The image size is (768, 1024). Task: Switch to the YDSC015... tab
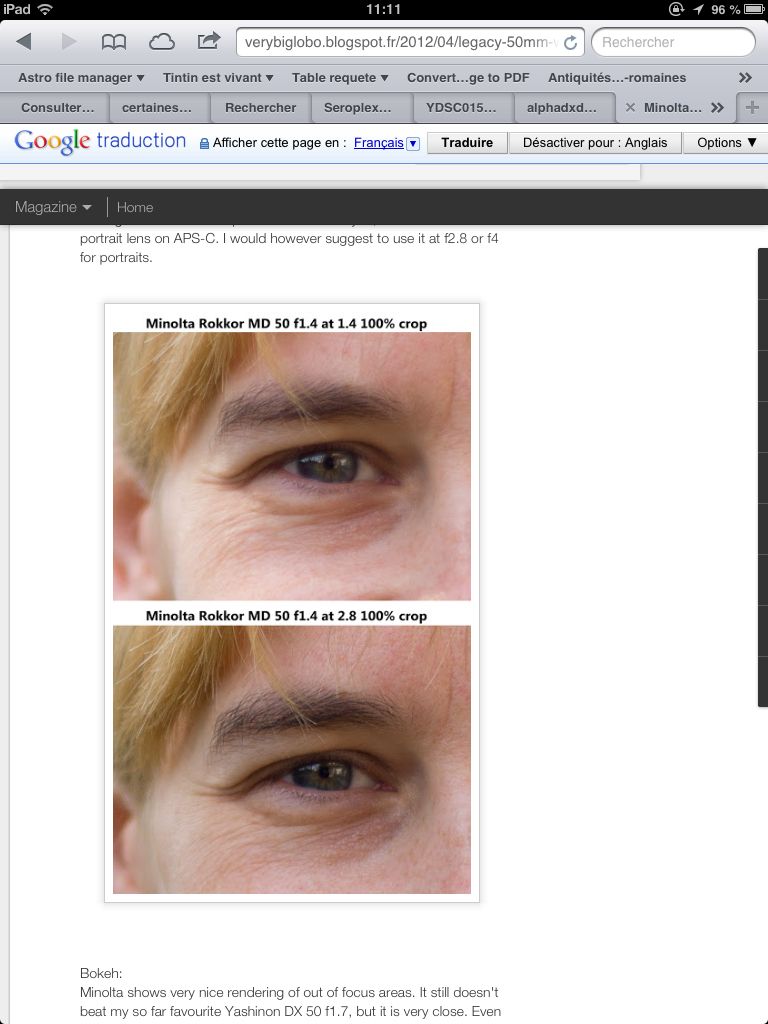coord(461,108)
